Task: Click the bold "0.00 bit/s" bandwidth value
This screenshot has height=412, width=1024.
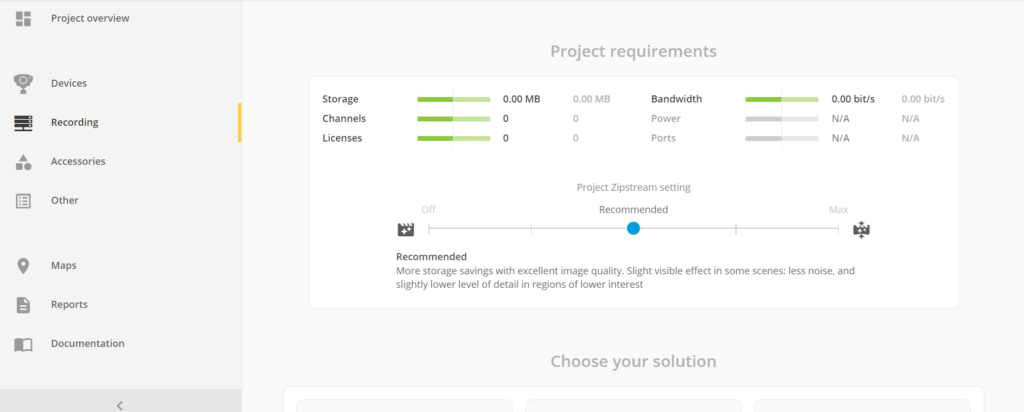Action: tap(853, 99)
